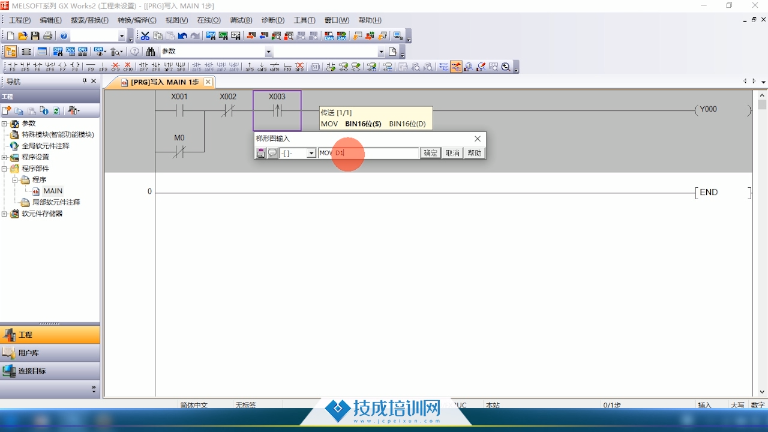Click the new data icon in navigation
Screen dimensions: 768x432
click(6, 111)
